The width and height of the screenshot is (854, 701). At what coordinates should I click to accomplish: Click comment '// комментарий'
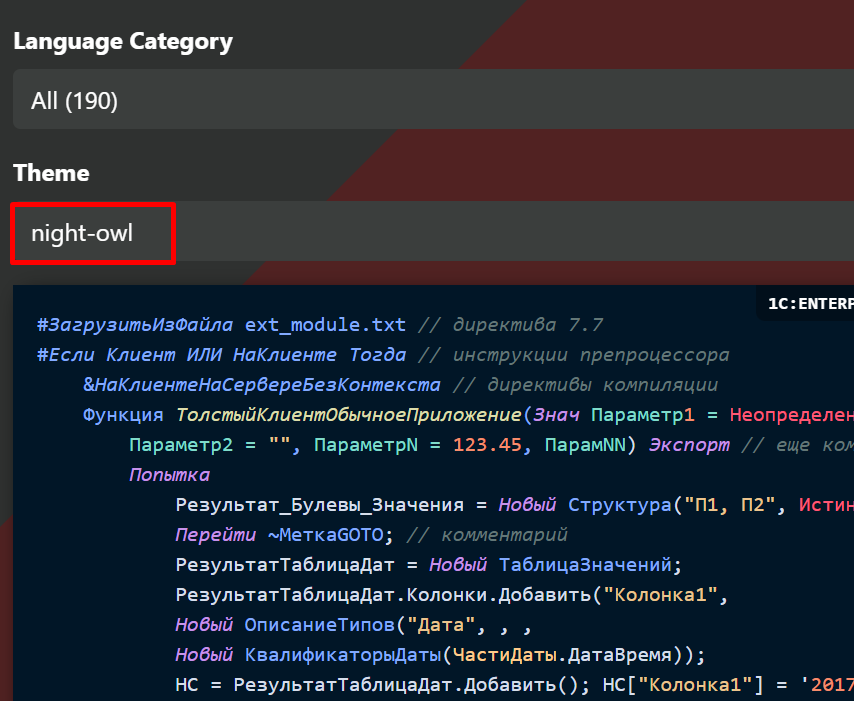click(487, 535)
